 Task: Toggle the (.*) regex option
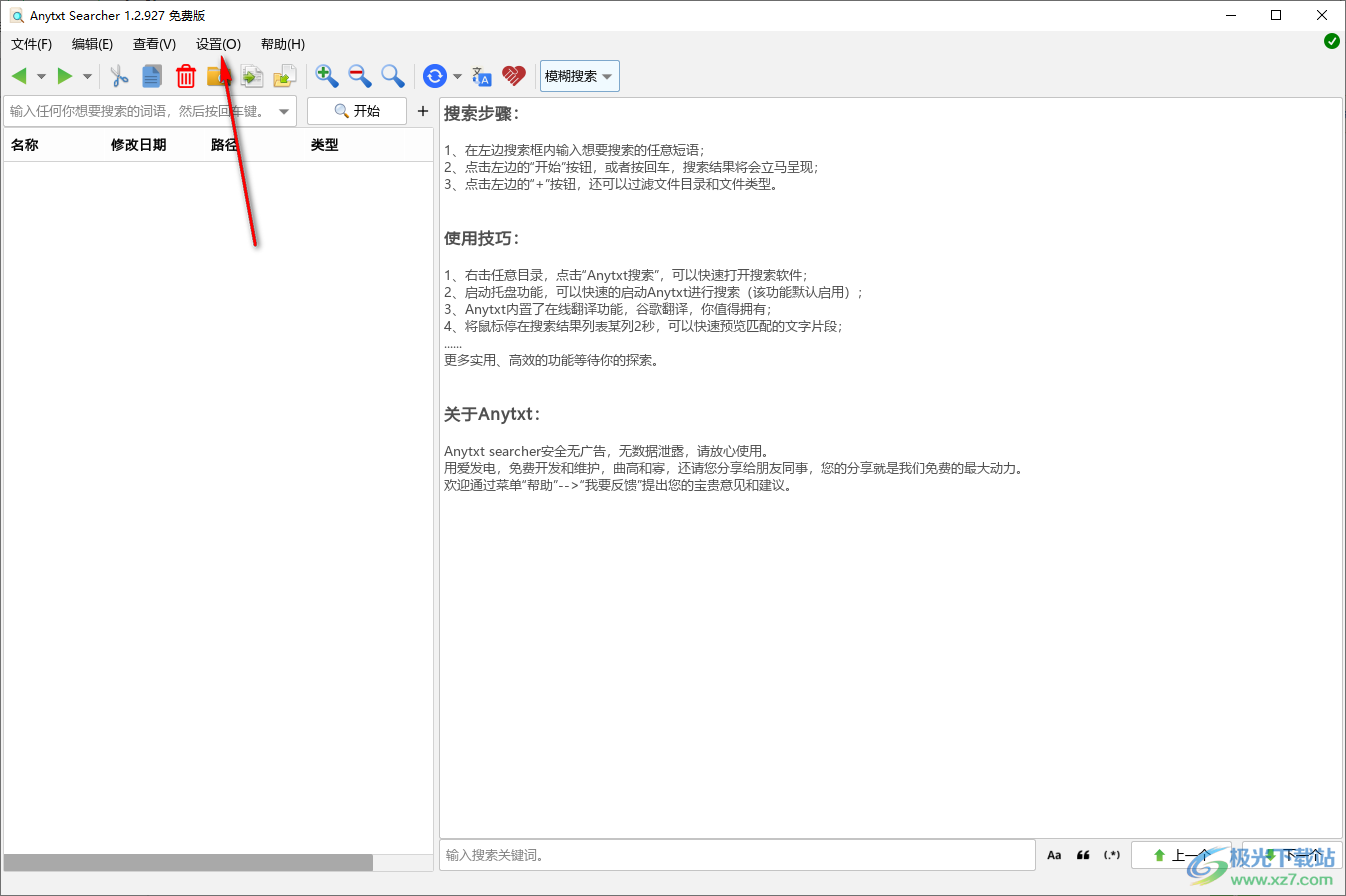[x=1112, y=855]
